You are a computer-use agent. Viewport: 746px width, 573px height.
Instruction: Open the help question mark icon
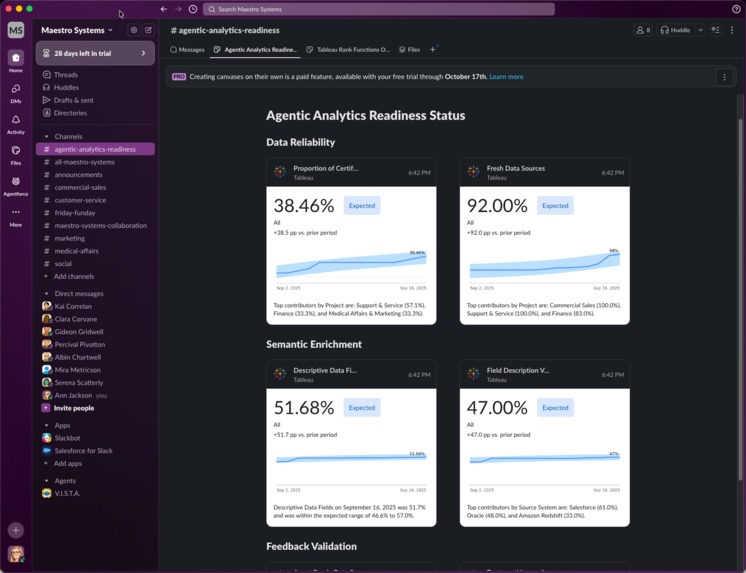[x=736, y=9]
